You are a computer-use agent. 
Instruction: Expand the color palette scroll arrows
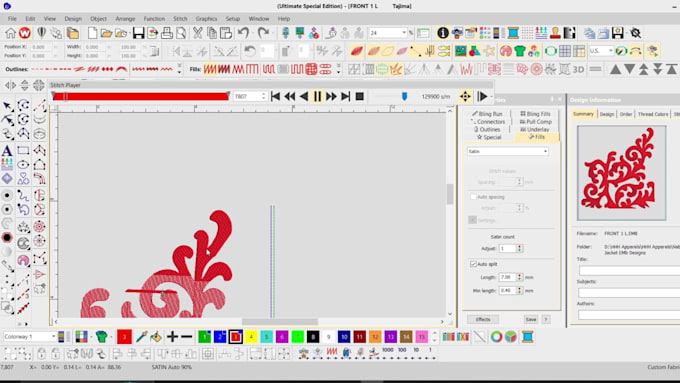tap(434, 337)
